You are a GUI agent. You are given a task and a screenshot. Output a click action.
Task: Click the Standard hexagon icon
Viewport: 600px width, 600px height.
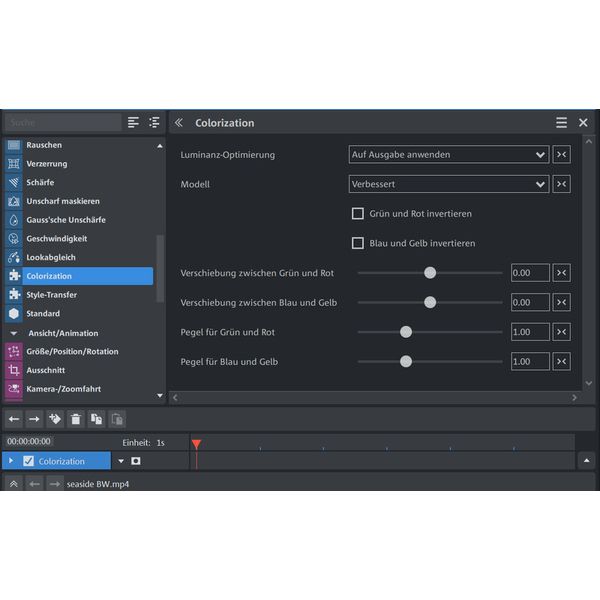(x=14, y=313)
